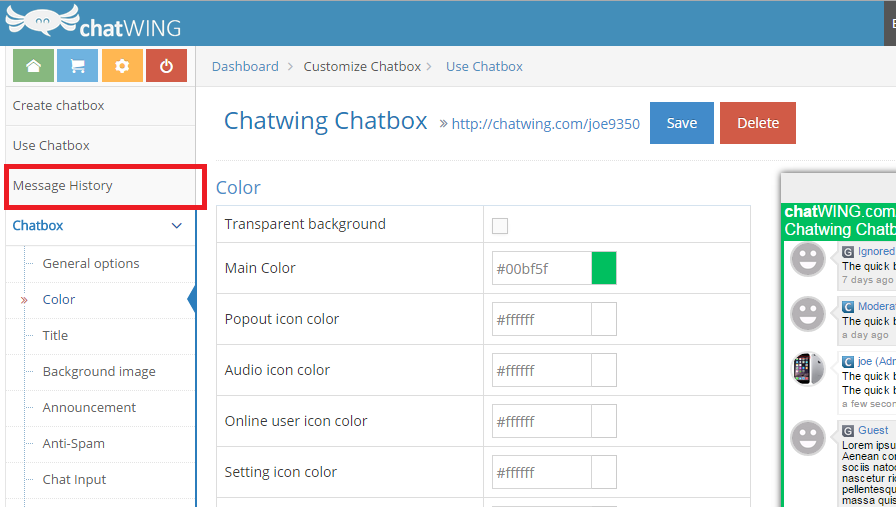Click the Guest's smiley avatar
Screen dimensions: 896x507
tap(807, 438)
